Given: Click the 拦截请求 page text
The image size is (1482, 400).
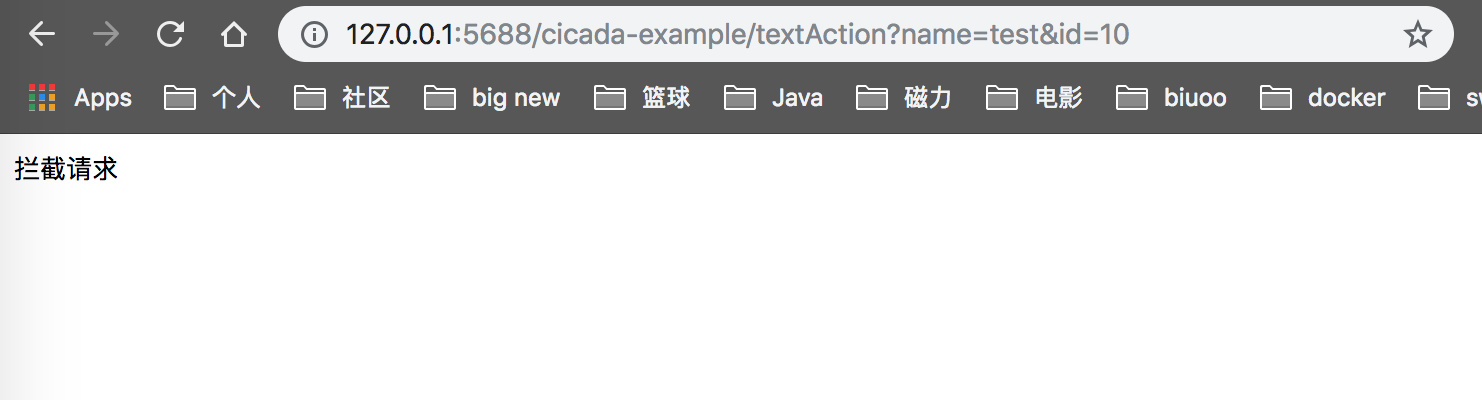Looking at the screenshot, I should (67, 169).
